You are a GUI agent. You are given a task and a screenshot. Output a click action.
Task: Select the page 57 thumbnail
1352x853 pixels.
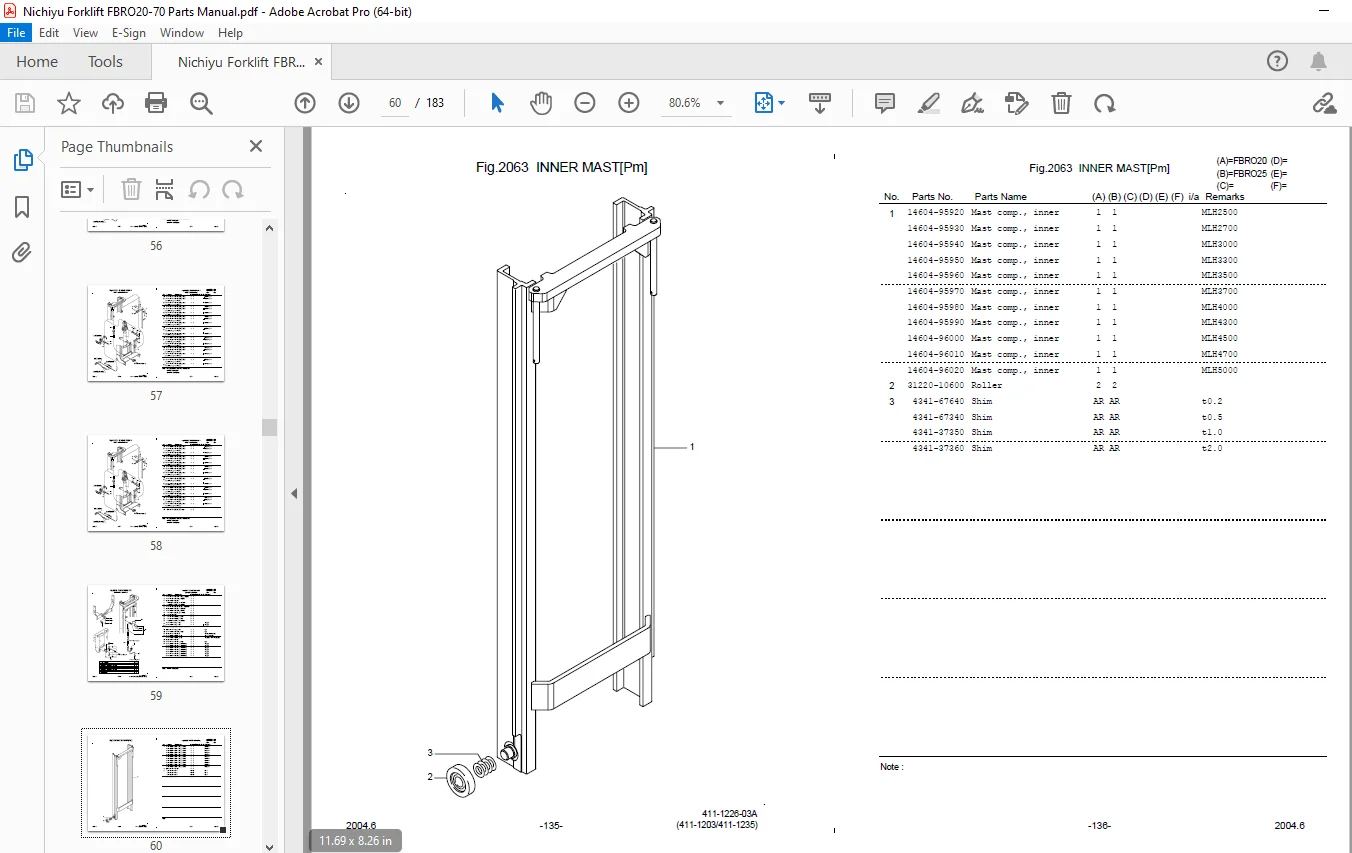tap(156, 333)
